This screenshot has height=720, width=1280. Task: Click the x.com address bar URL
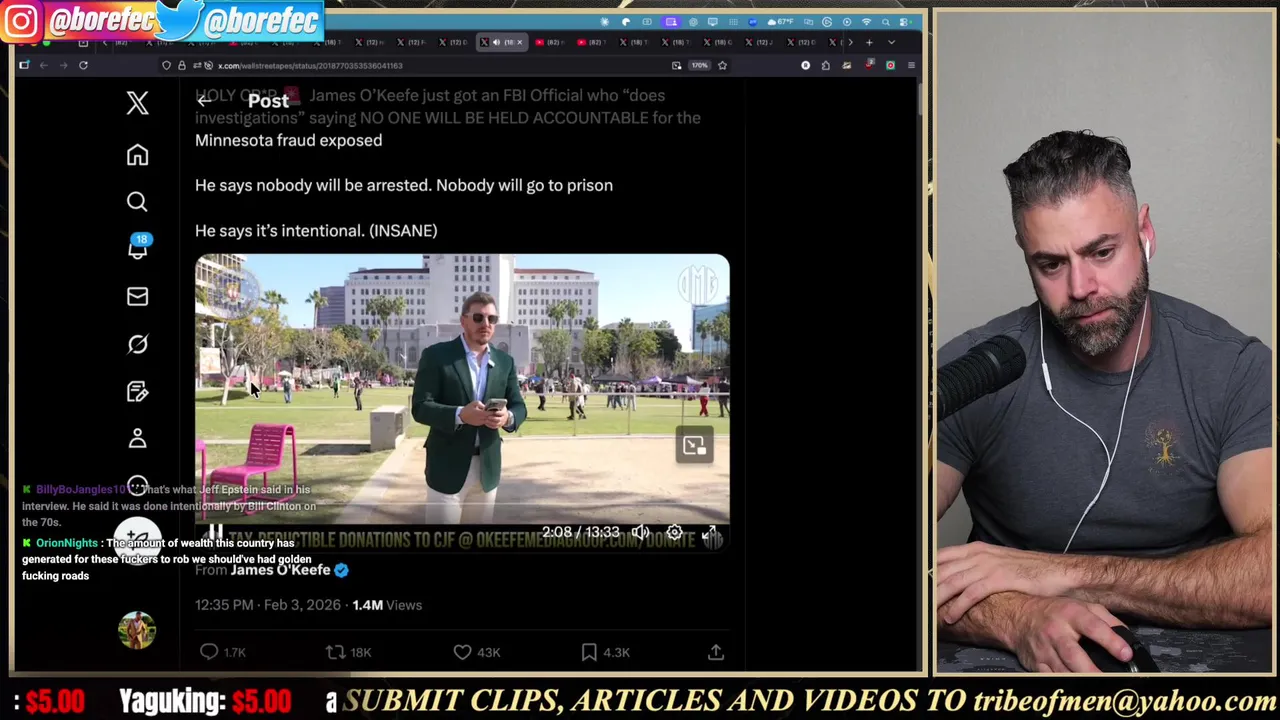pos(310,65)
